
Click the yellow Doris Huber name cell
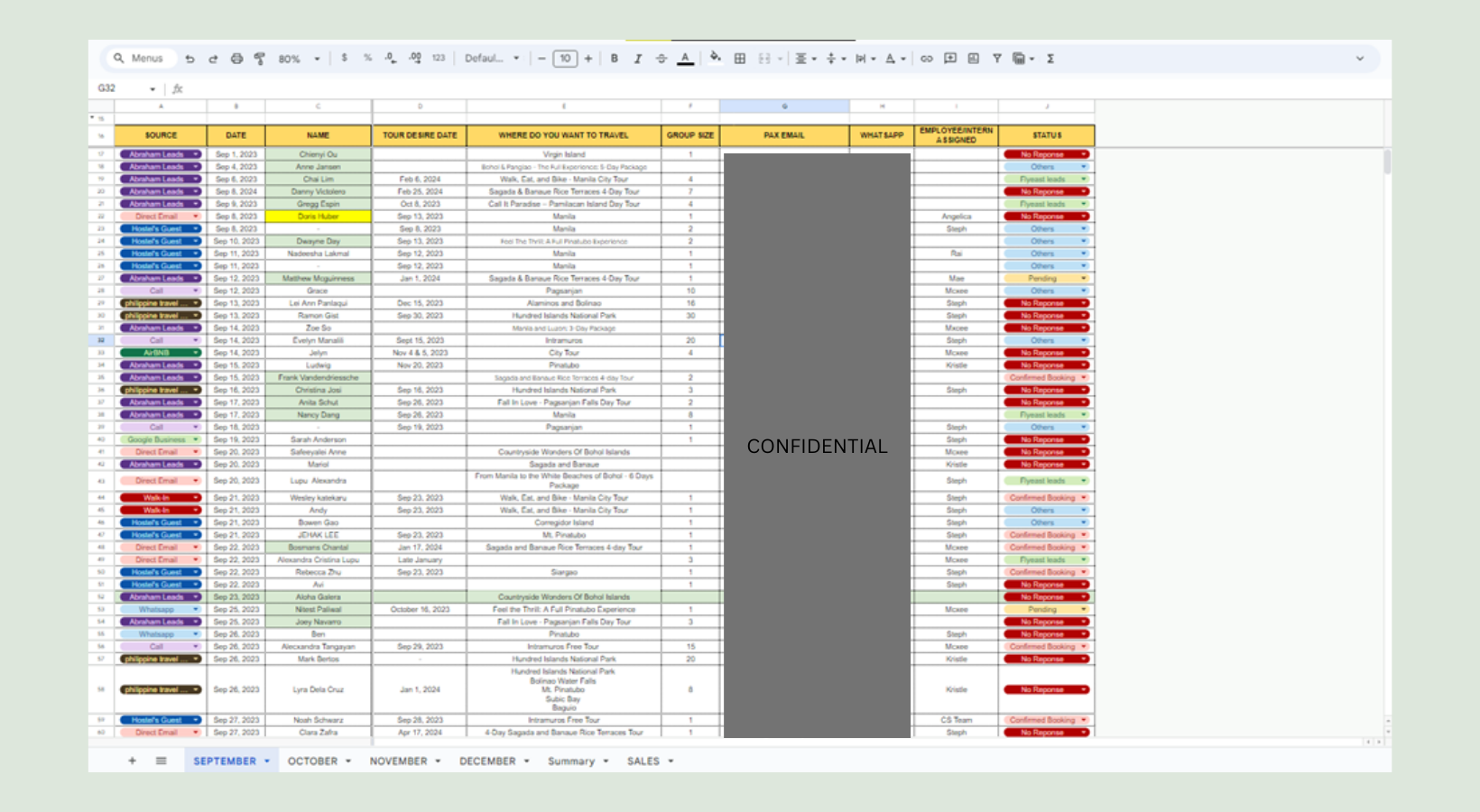(318, 217)
